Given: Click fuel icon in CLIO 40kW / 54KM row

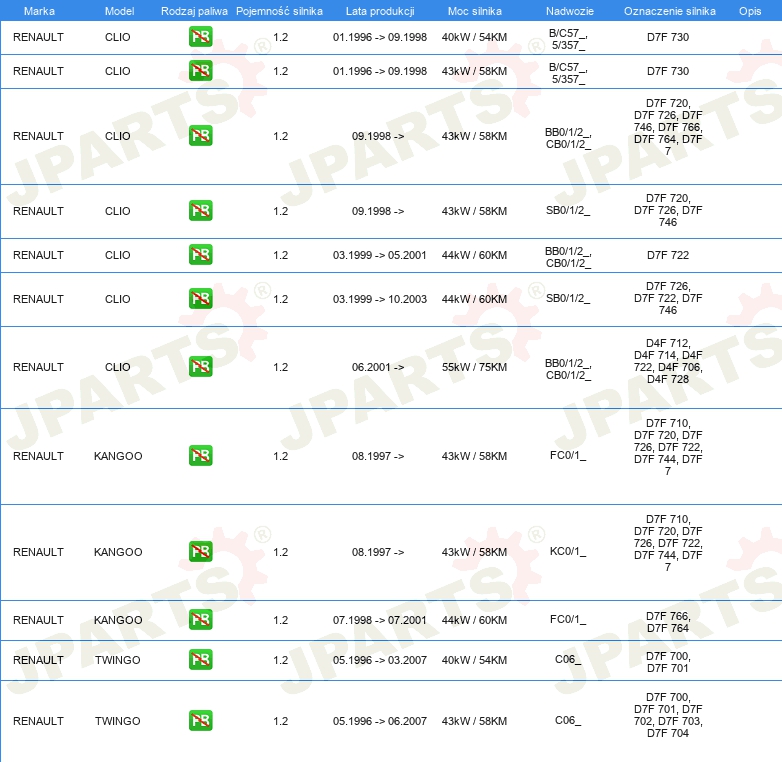Looking at the screenshot, I should click(200, 37).
